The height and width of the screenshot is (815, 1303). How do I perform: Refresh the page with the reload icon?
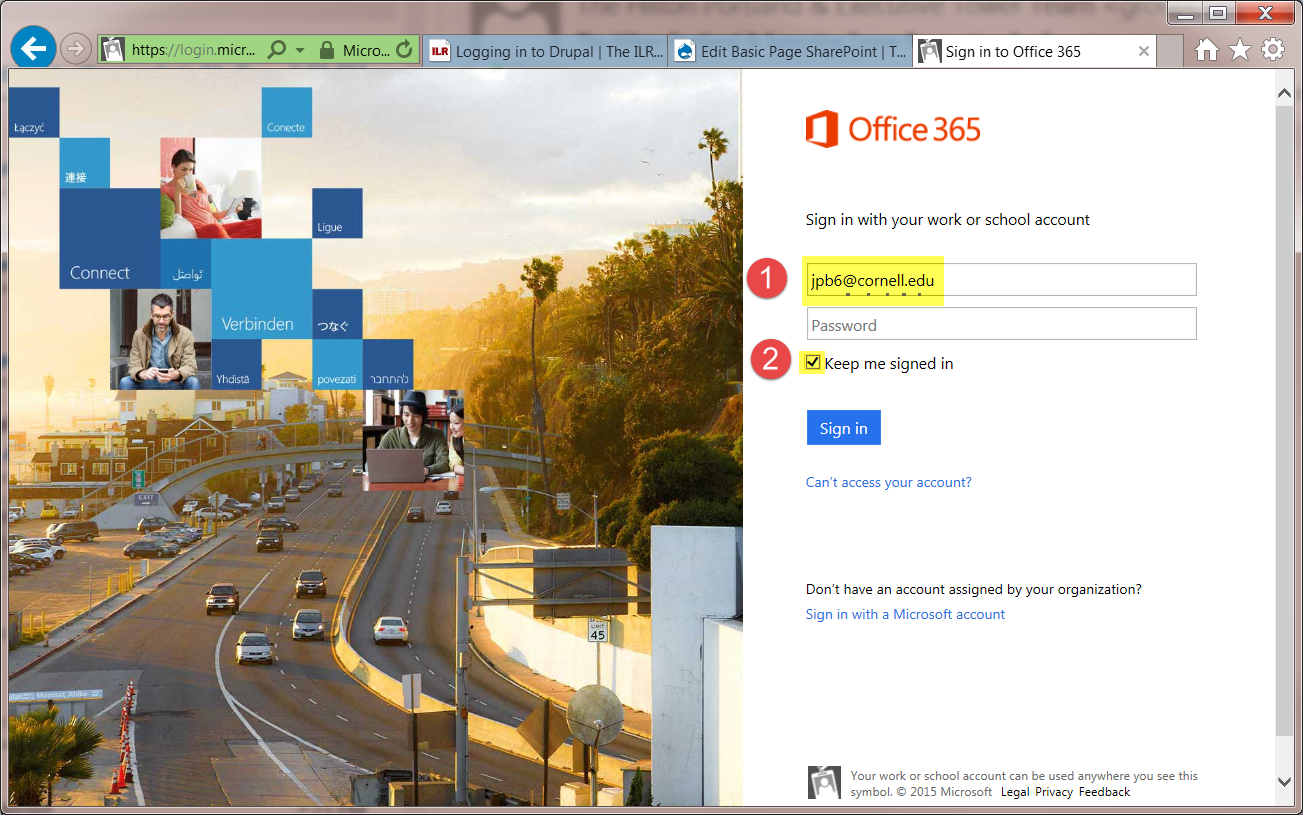point(404,50)
